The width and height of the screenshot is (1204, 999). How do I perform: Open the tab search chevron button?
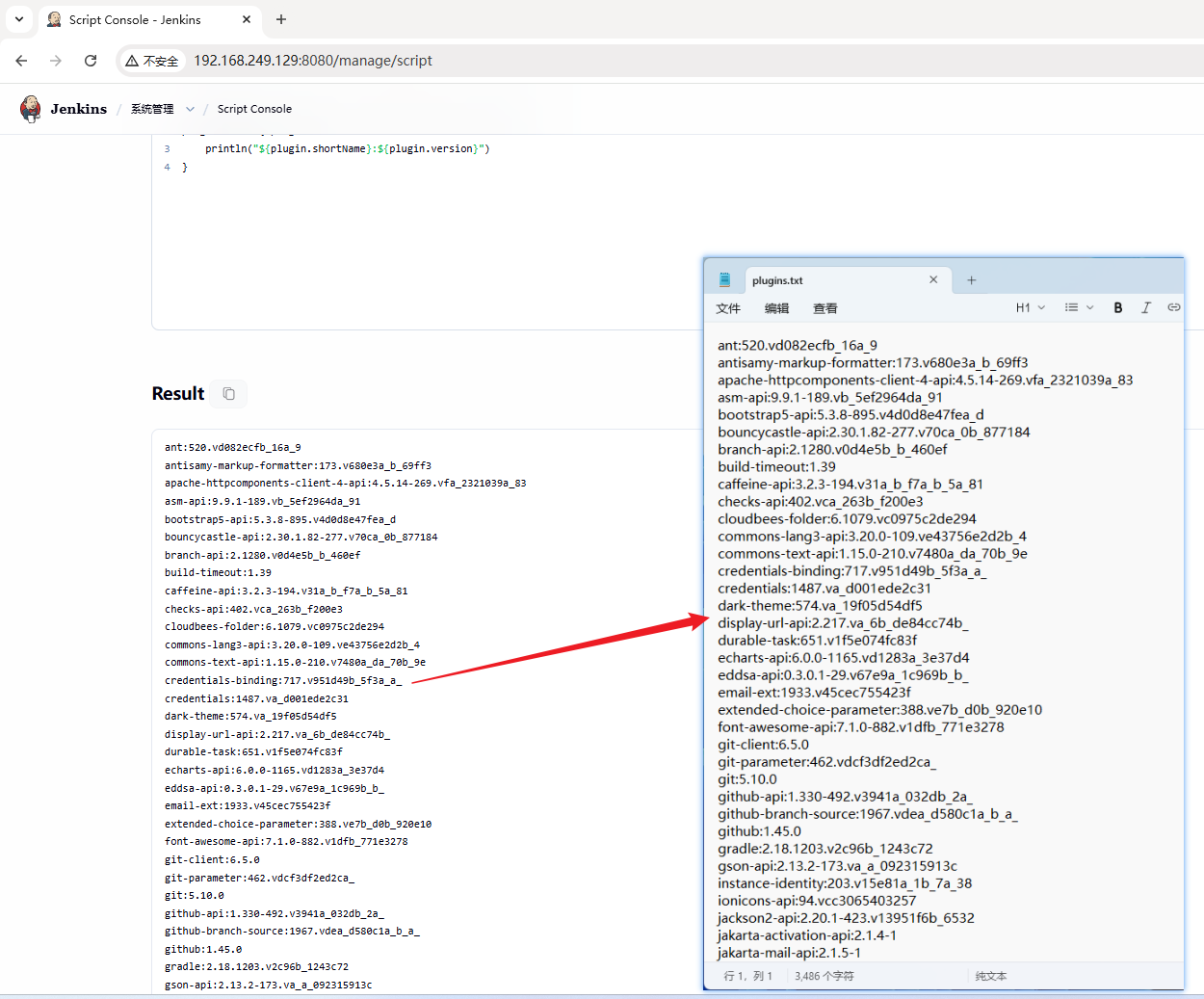[18, 19]
